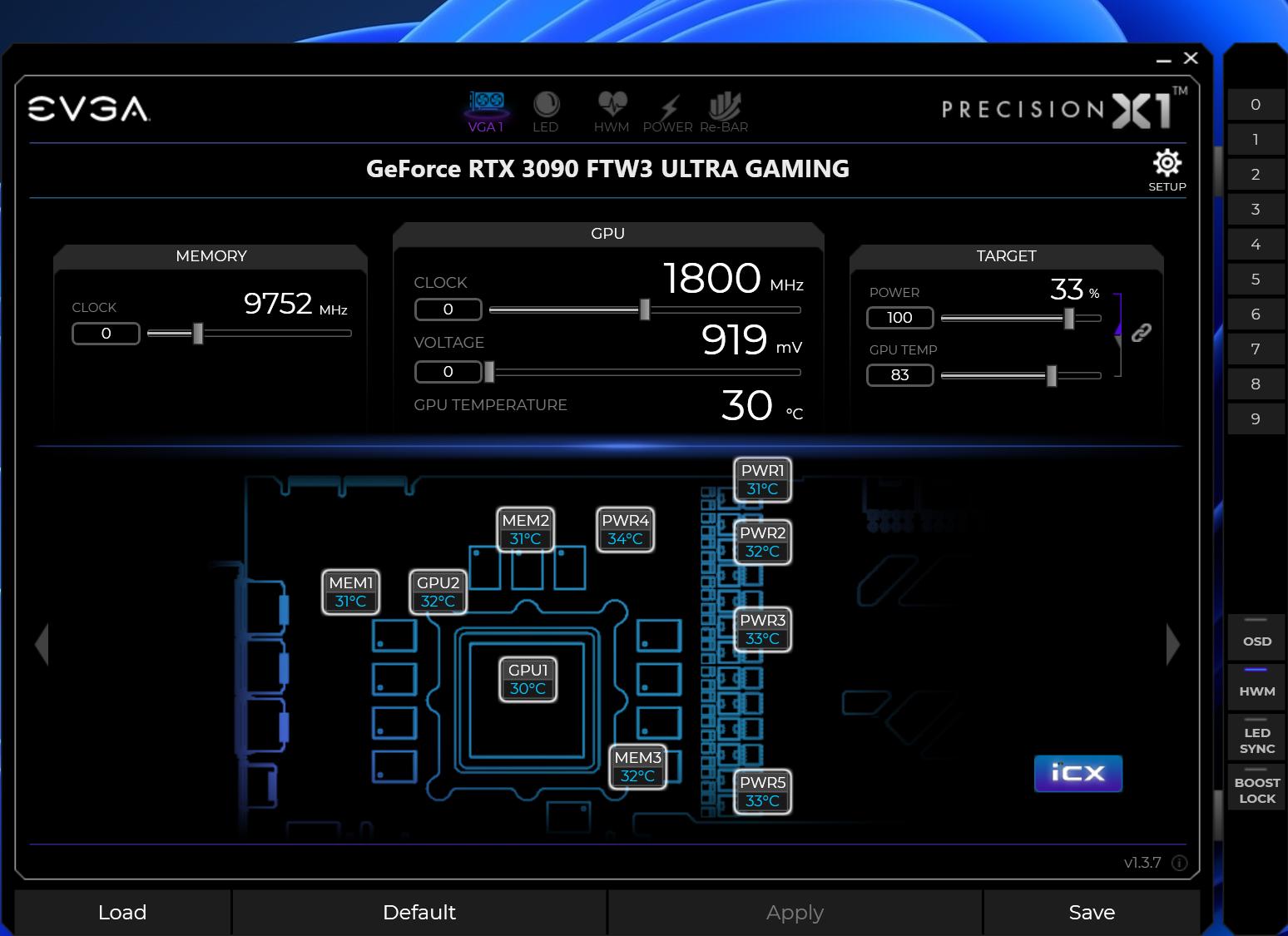This screenshot has height=936, width=1288.
Task: Select the VGA 1 graphics card icon
Action: 486,111
